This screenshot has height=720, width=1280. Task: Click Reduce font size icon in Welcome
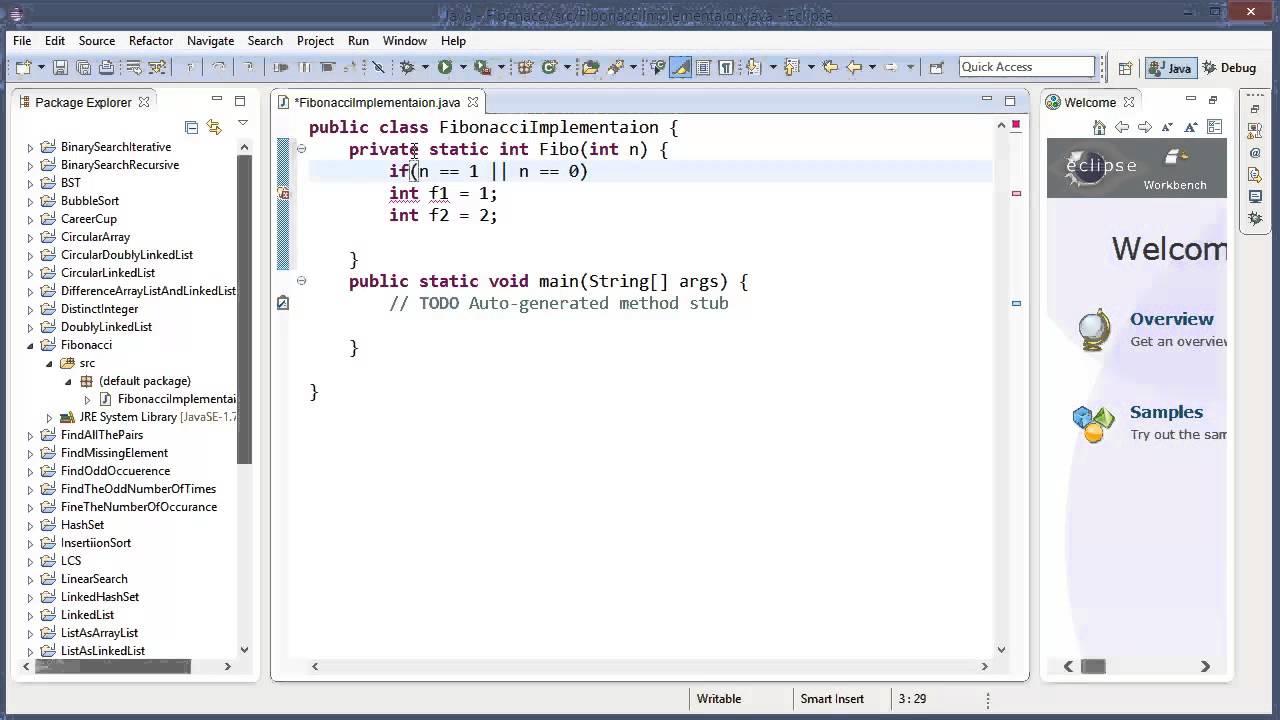pos(1167,127)
